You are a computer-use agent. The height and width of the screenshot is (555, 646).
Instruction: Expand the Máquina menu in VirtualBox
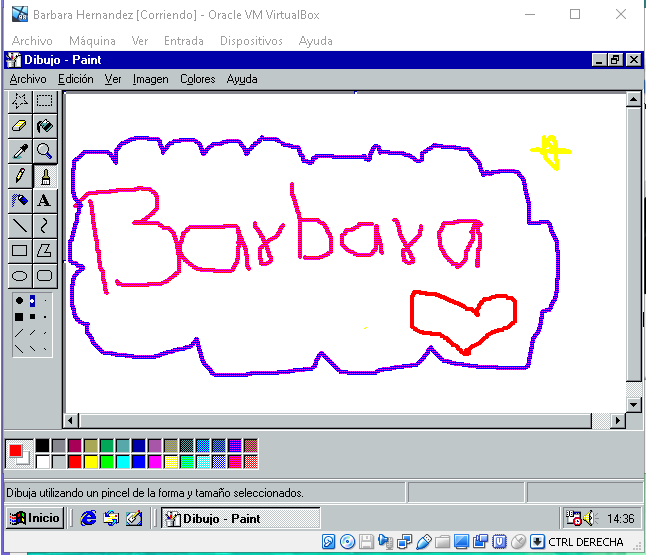pyautogui.click(x=92, y=41)
